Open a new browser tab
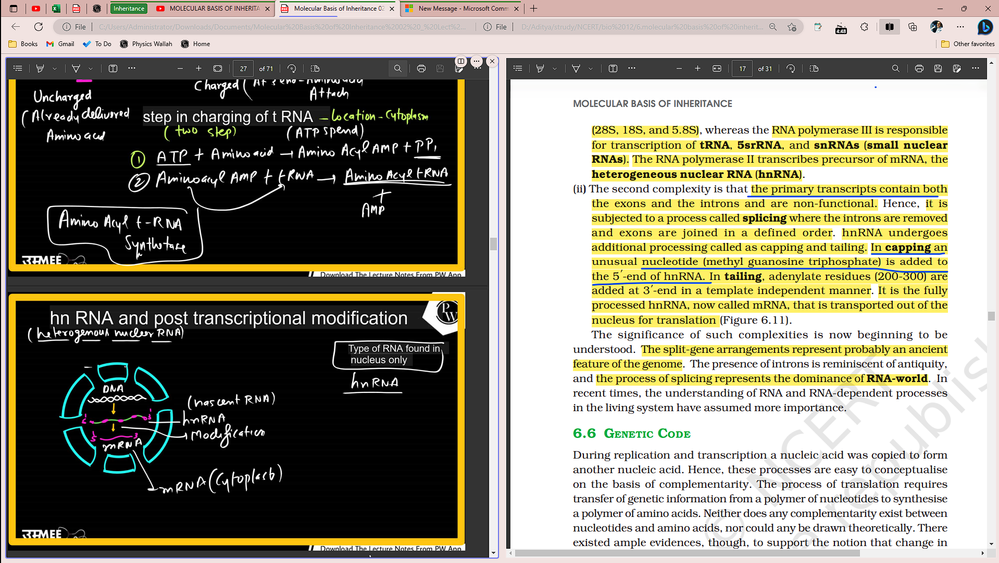This screenshot has height=563, width=999. [x=534, y=8]
